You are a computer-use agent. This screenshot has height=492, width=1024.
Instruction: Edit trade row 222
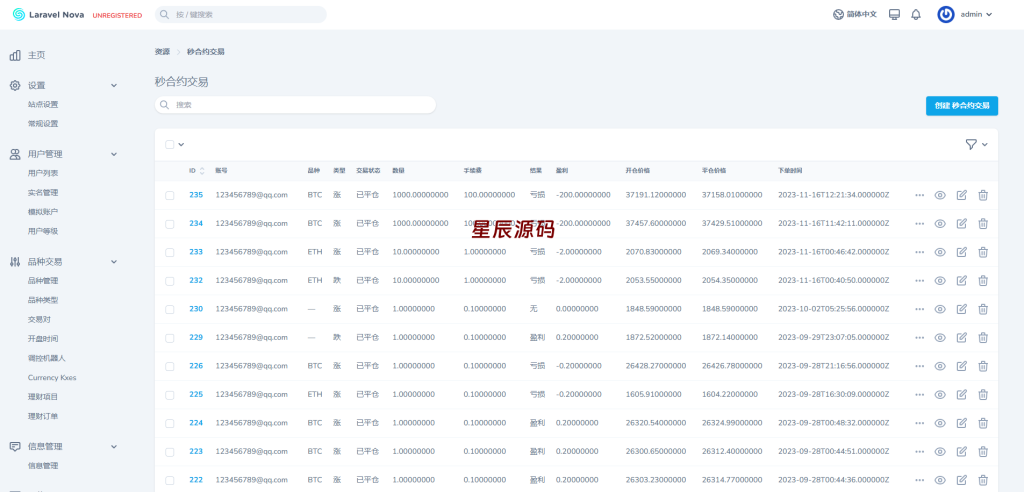[961, 480]
